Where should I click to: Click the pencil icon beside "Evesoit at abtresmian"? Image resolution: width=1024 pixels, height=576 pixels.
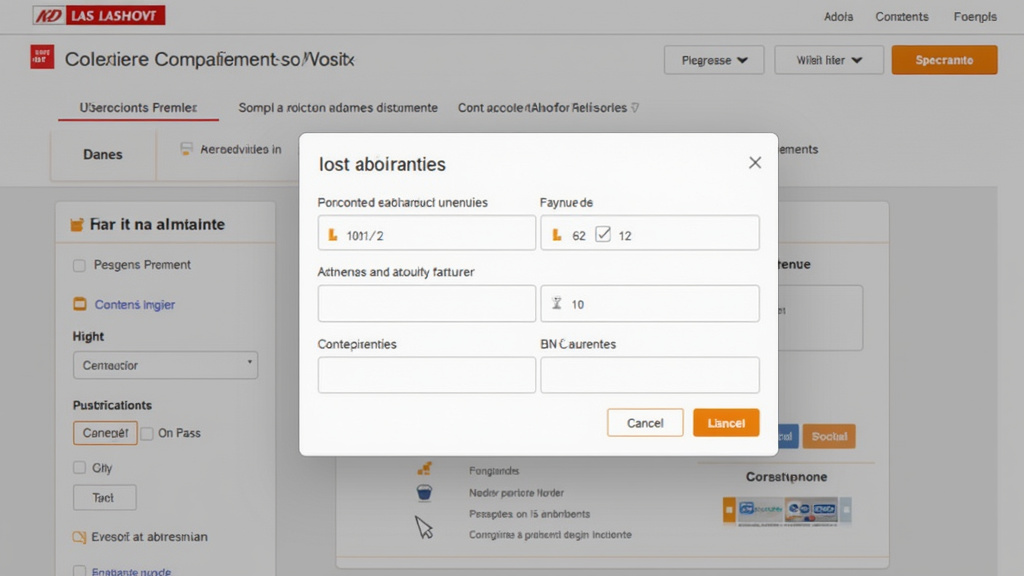pos(79,537)
